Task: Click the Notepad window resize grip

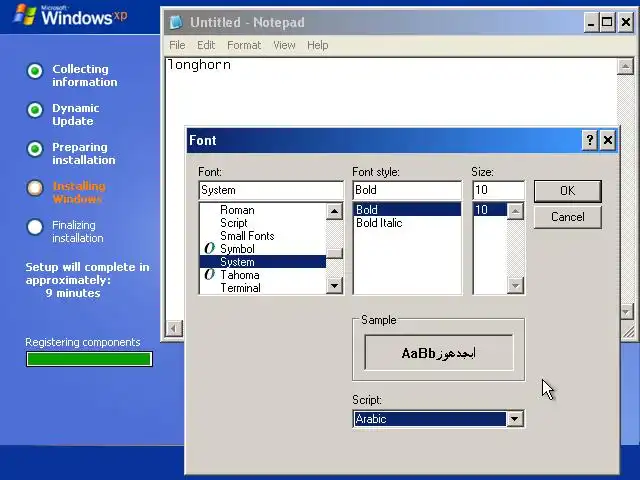Action: pos(628,332)
